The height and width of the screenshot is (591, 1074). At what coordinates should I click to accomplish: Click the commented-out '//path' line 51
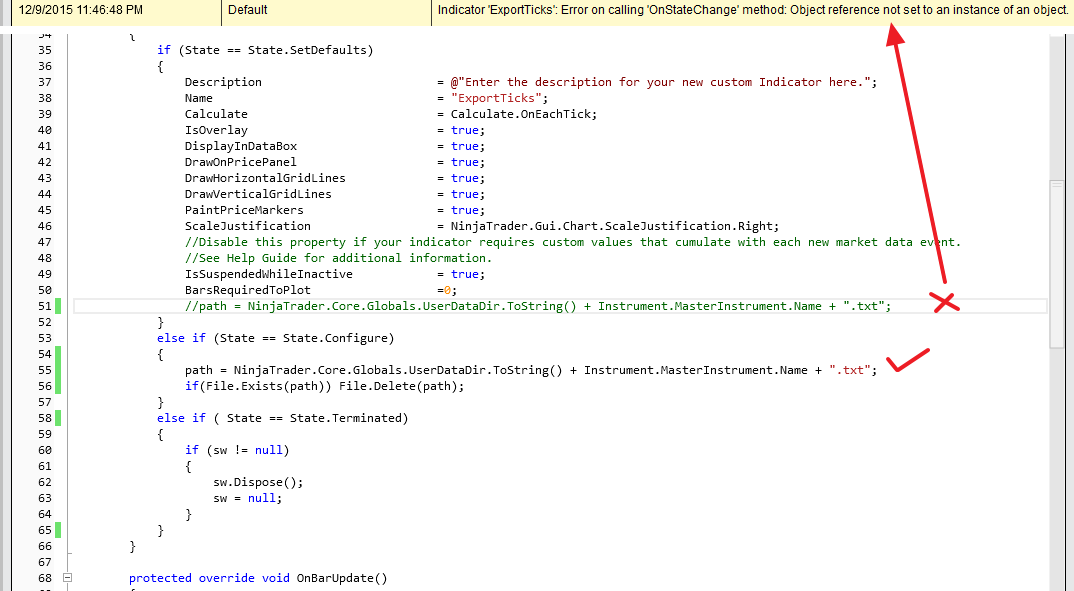click(538, 306)
